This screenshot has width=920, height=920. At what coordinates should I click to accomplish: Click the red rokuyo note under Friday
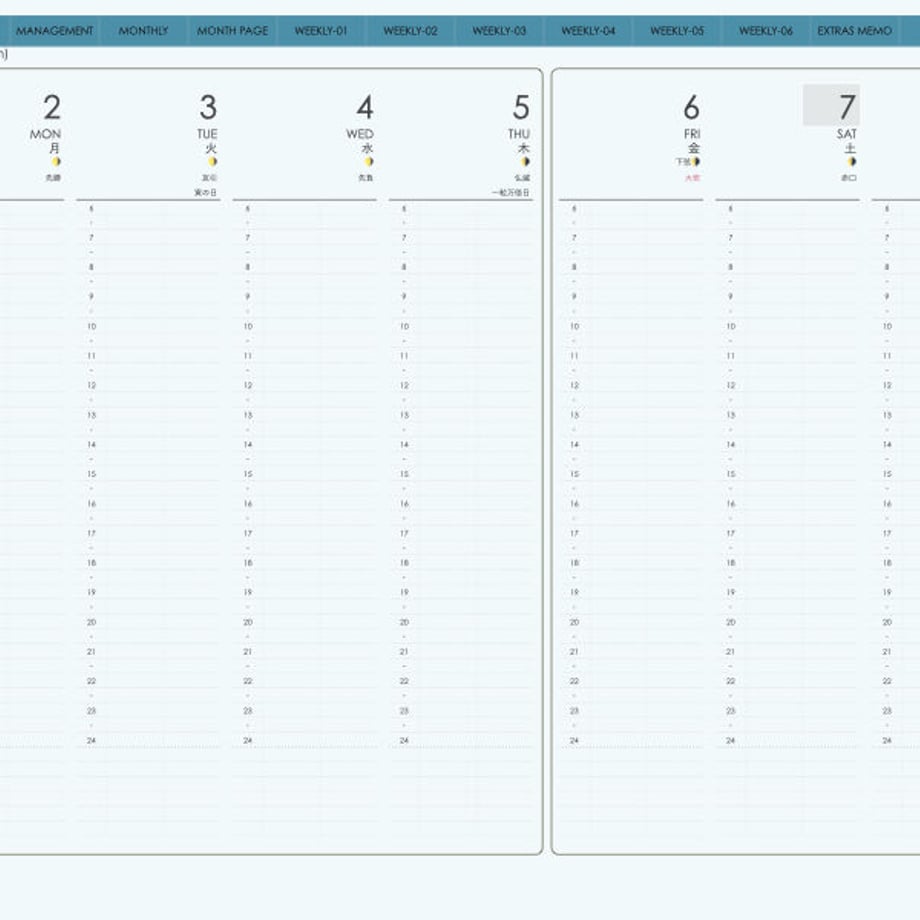point(692,178)
